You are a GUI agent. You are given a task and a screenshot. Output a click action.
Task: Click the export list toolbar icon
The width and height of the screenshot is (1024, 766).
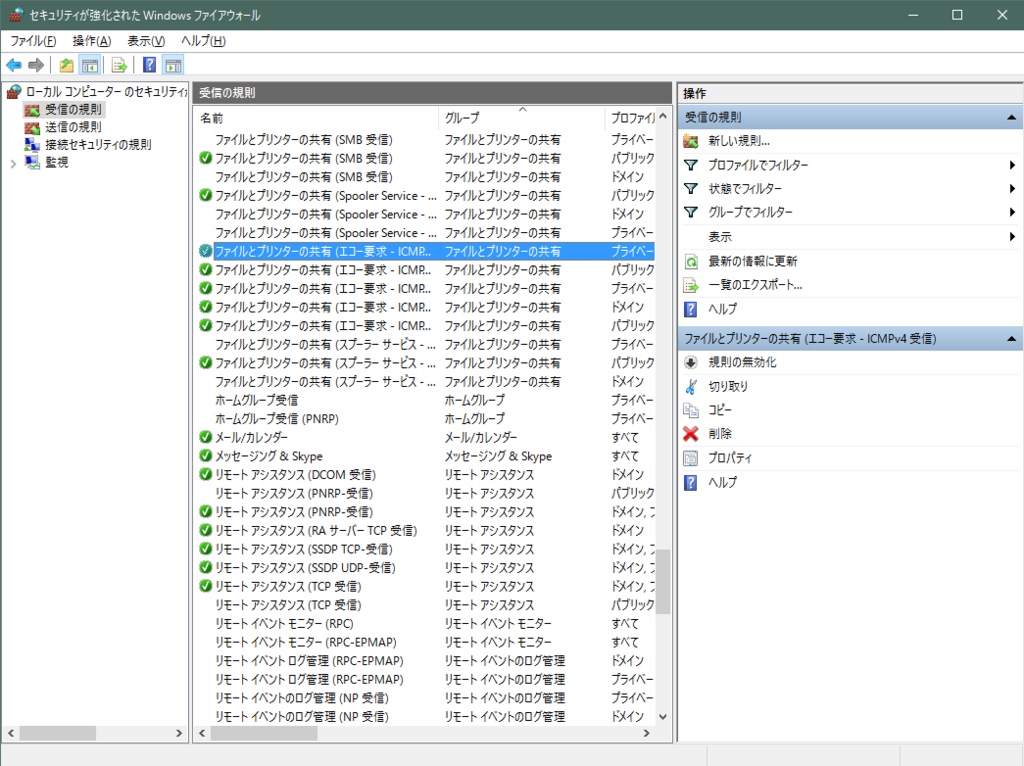pos(119,65)
